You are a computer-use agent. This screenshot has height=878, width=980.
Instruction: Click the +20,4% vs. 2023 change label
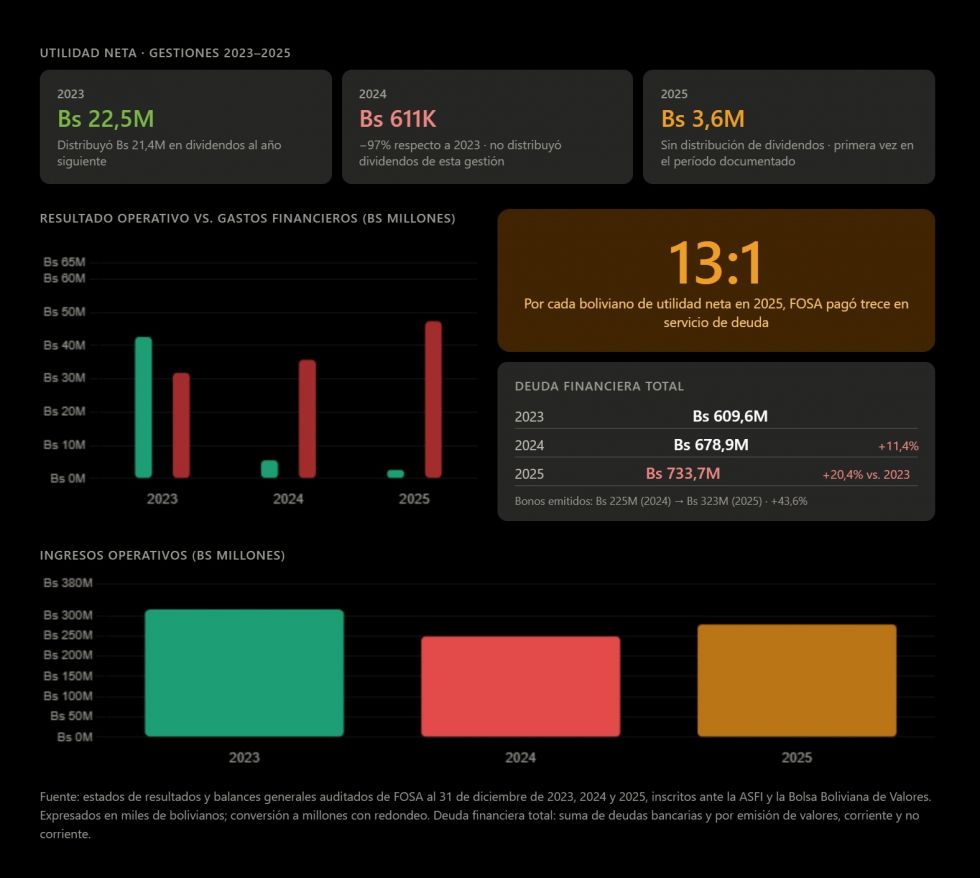[x=865, y=475]
